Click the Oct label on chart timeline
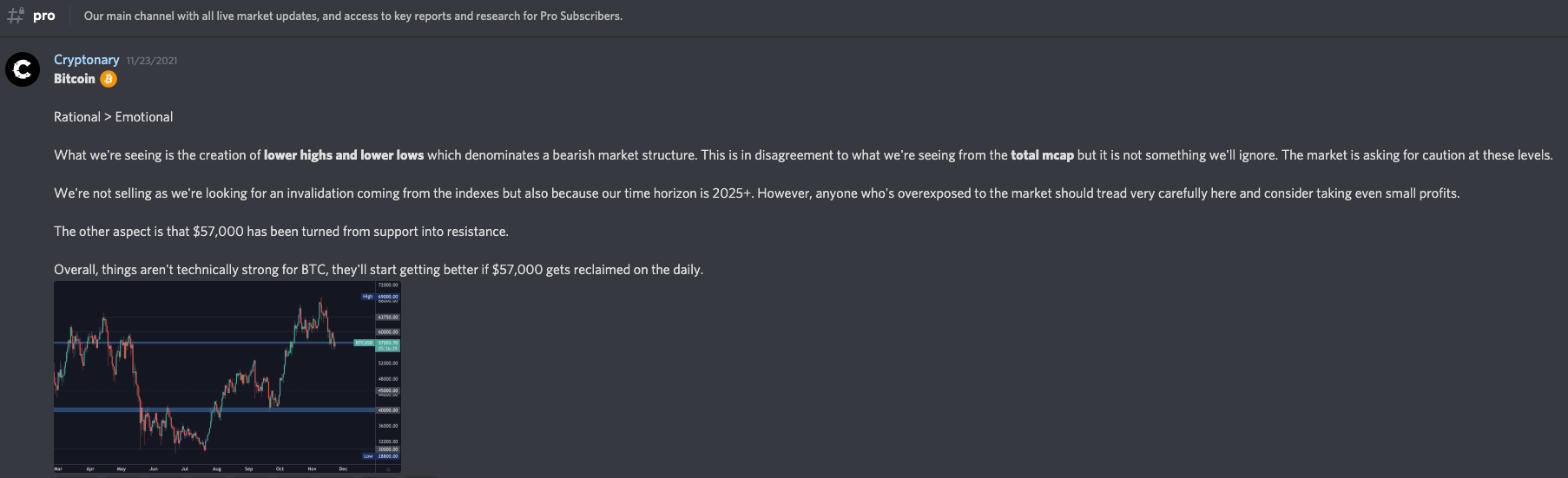The image size is (1568, 478). [280, 468]
